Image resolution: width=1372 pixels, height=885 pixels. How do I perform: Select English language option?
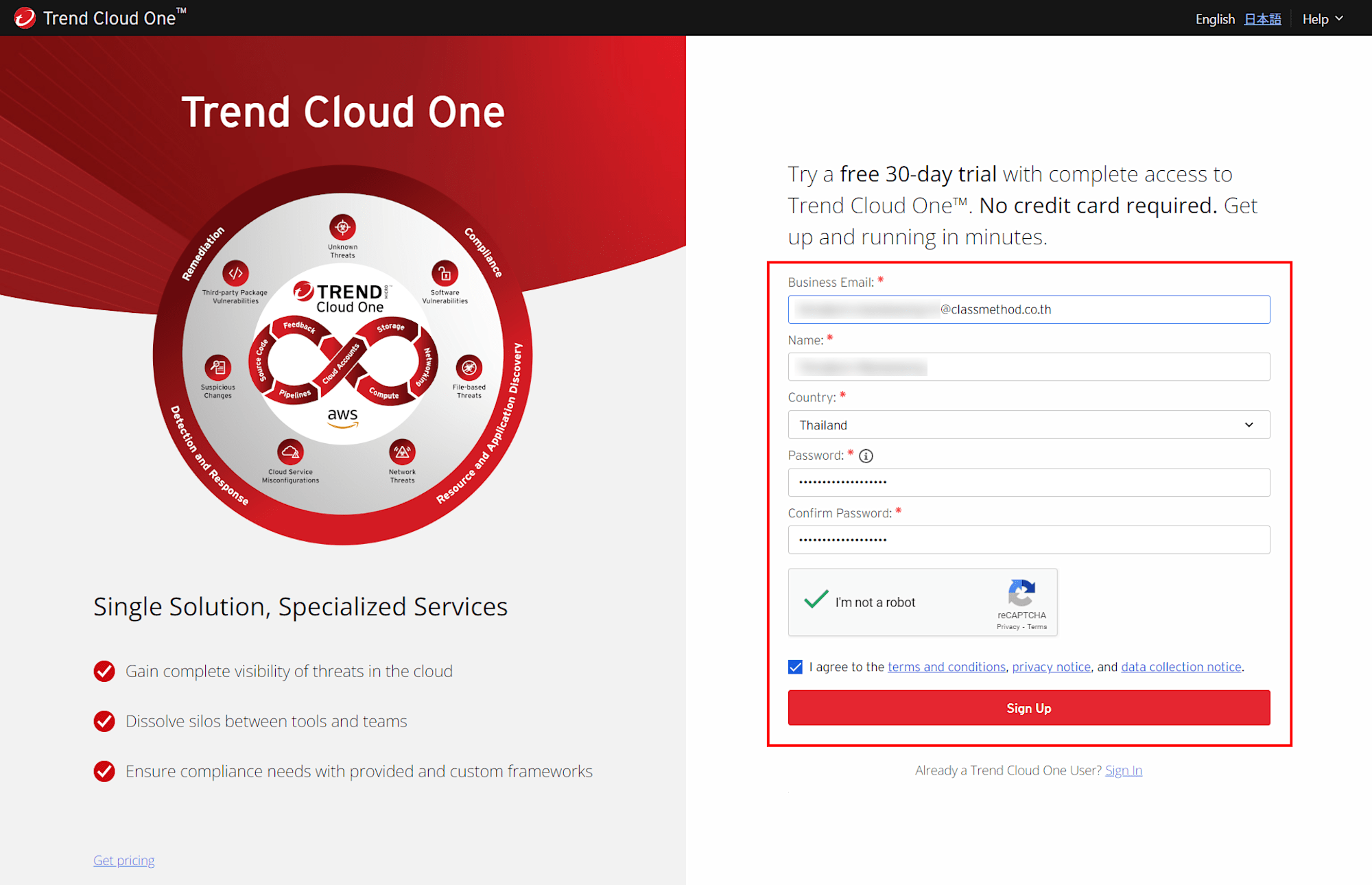1215,19
